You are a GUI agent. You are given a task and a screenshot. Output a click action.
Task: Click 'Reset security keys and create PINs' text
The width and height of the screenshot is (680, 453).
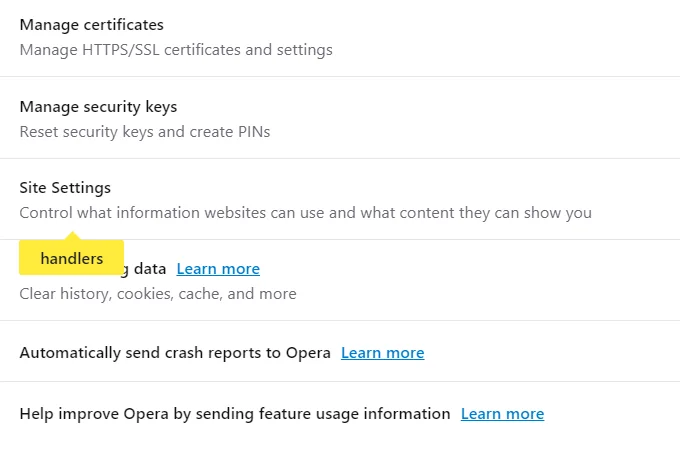145,132
